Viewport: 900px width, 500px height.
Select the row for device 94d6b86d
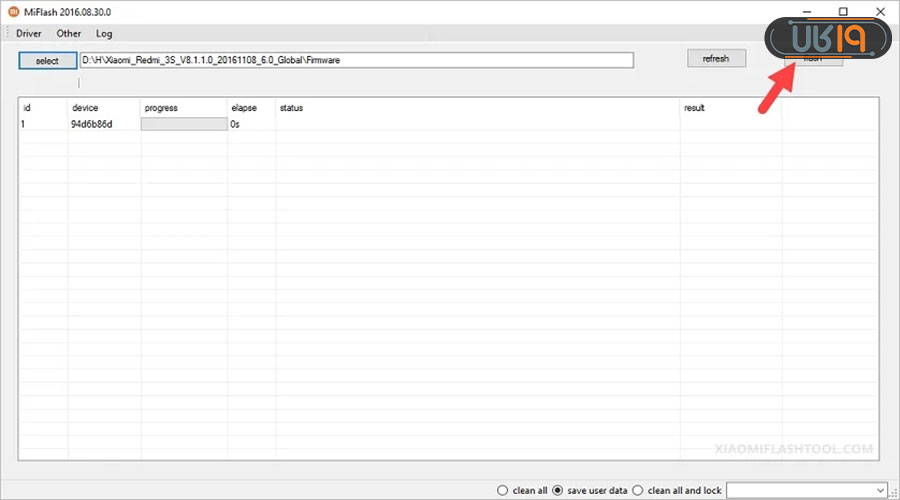[91, 125]
